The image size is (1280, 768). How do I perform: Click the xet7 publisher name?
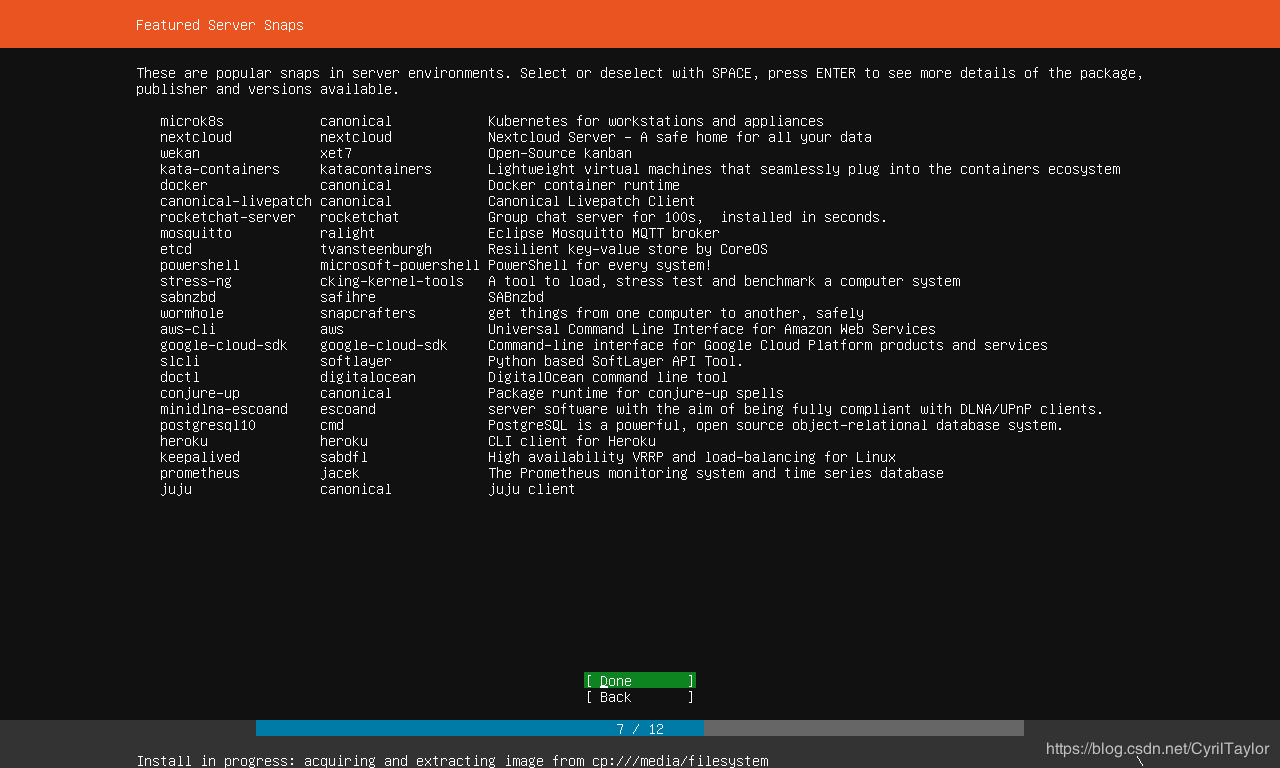click(x=336, y=153)
